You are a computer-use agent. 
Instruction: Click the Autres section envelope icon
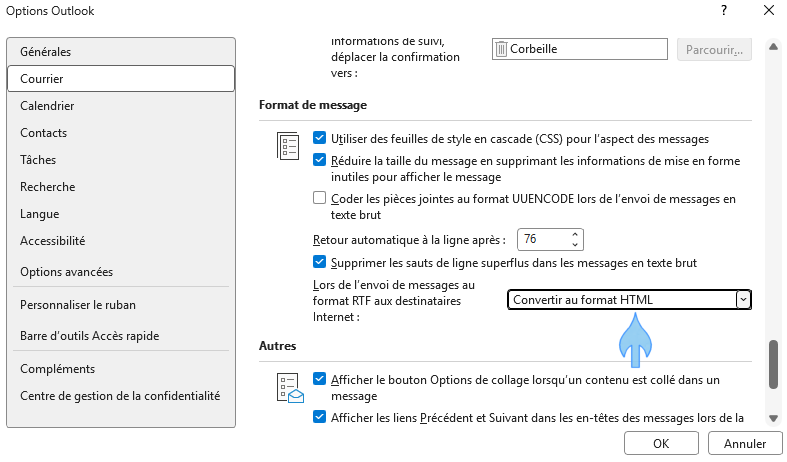click(x=290, y=387)
